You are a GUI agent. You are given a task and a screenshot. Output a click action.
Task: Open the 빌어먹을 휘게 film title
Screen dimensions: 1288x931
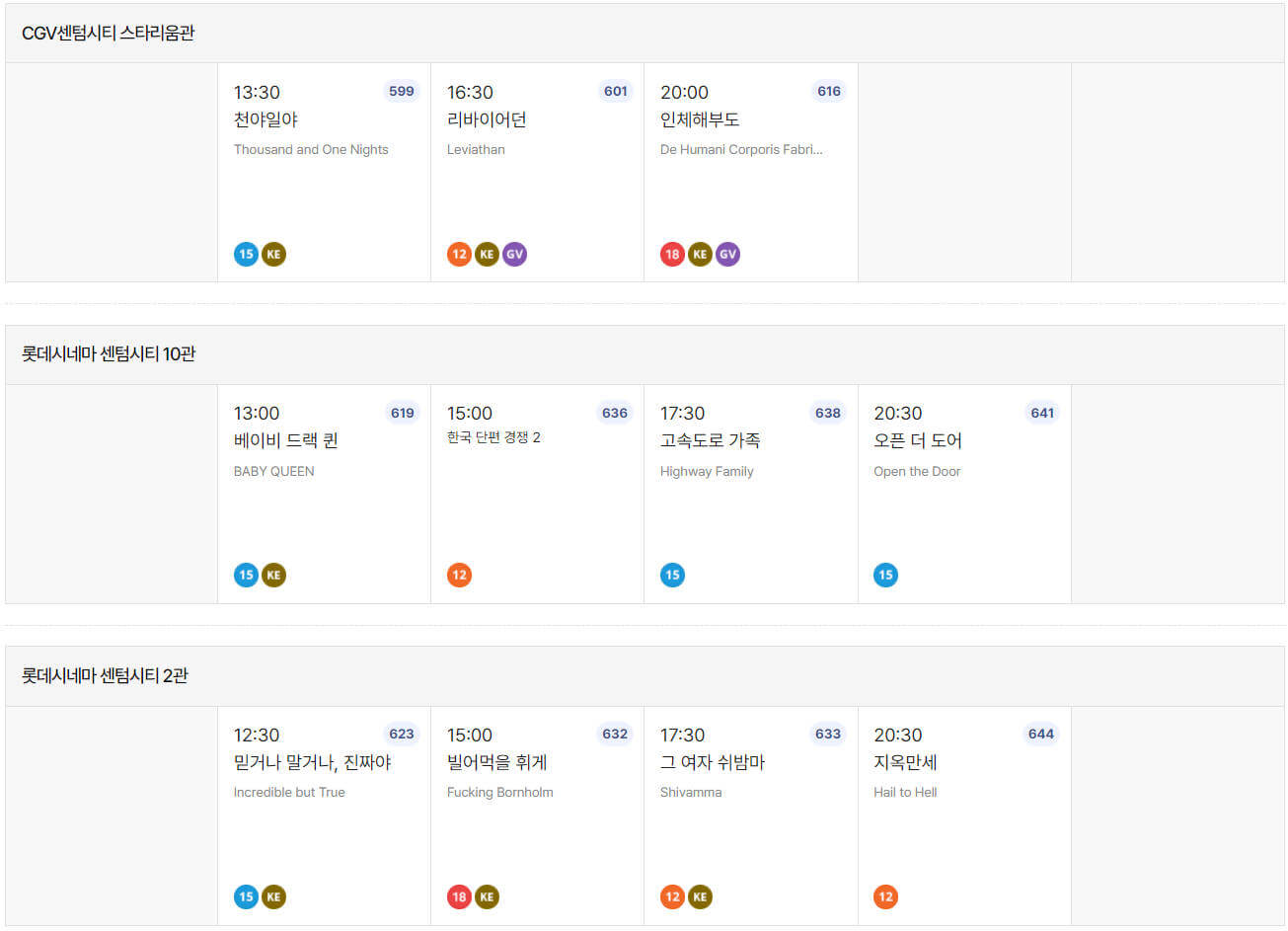(x=496, y=762)
